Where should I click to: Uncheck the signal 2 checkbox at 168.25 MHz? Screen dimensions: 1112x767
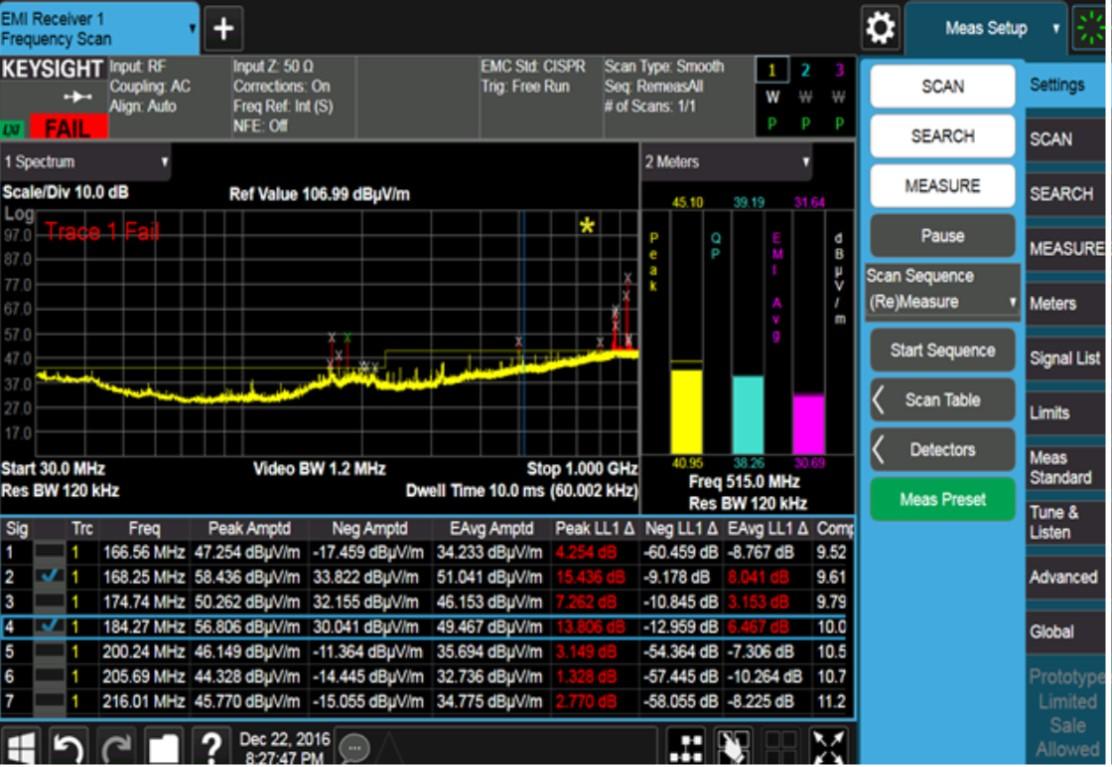[49, 576]
